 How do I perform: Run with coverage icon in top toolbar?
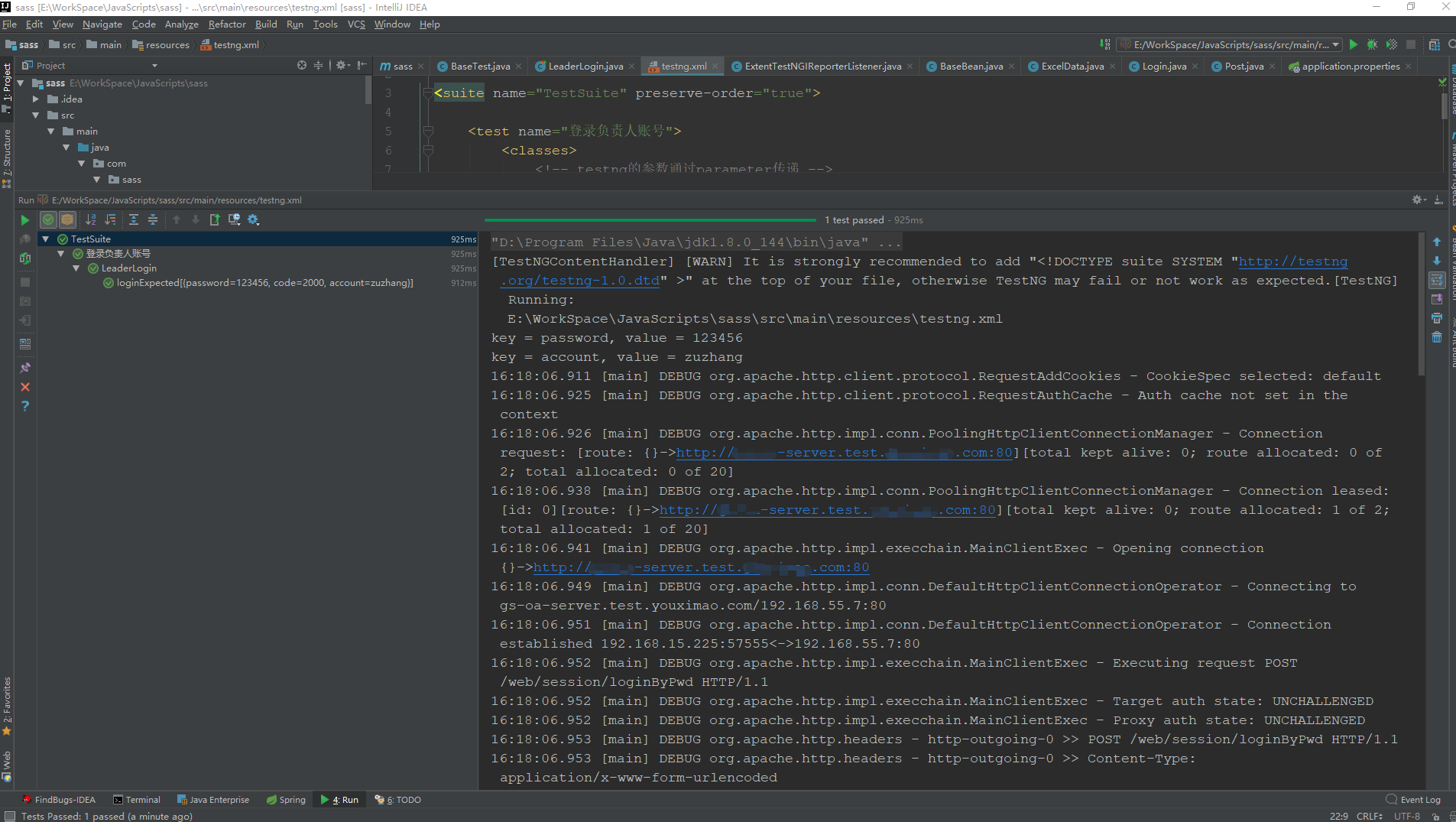tap(1392, 45)
